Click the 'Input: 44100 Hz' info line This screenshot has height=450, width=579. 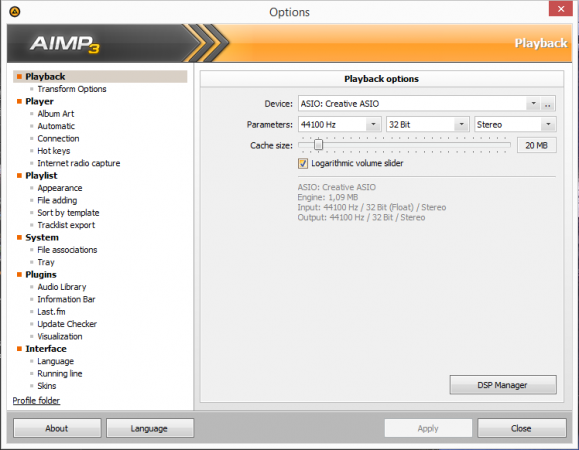click(372, 207)
